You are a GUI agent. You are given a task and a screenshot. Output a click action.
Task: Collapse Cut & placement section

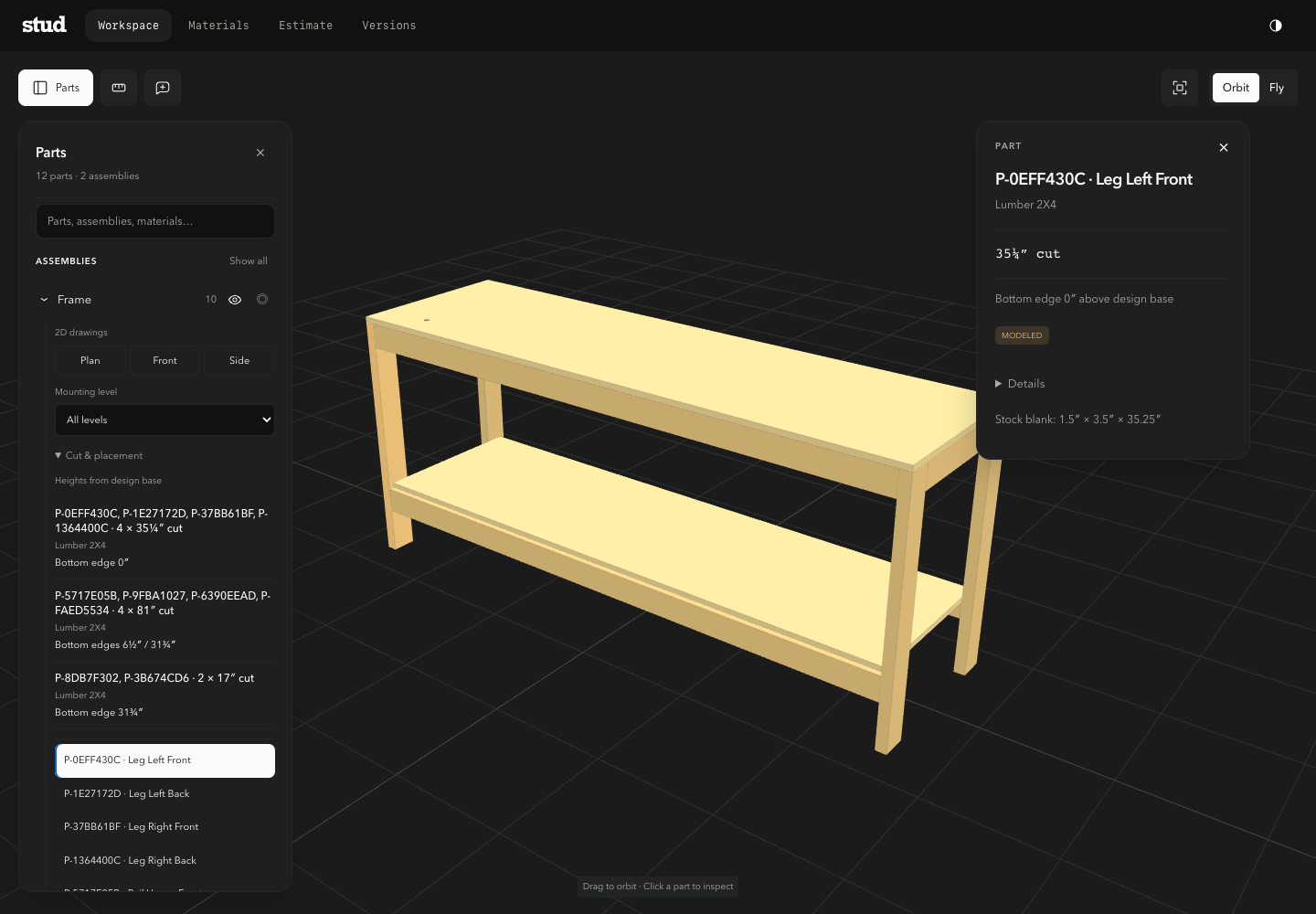(99, 455)
